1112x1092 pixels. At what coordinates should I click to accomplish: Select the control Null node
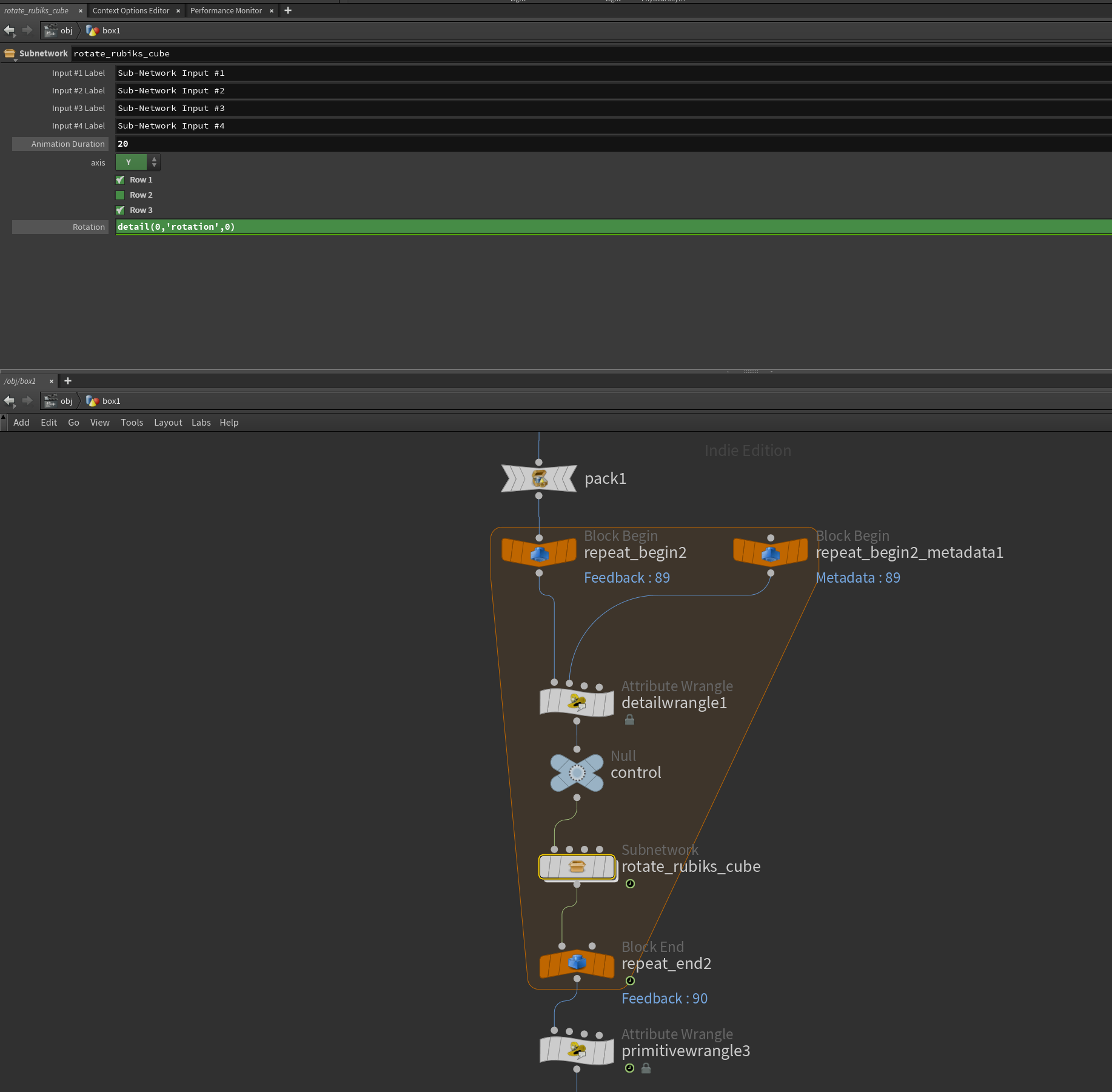click(x=577, y=772)
